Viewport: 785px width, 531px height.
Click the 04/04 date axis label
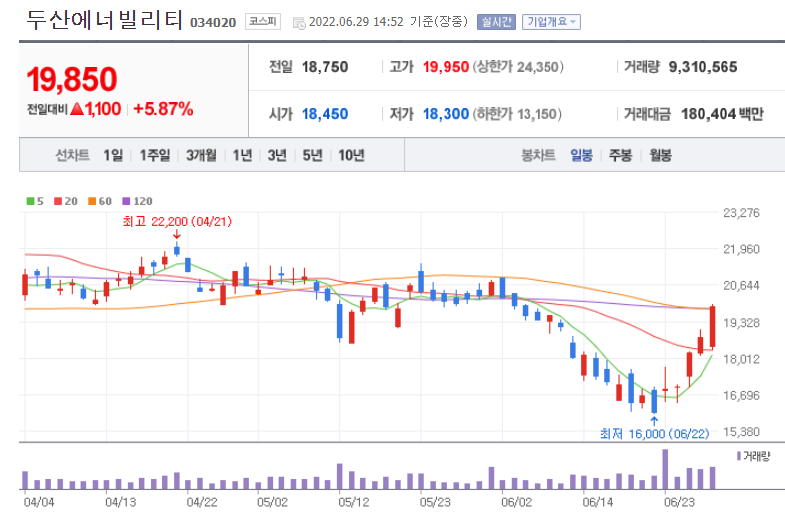(x=39, y=502)
